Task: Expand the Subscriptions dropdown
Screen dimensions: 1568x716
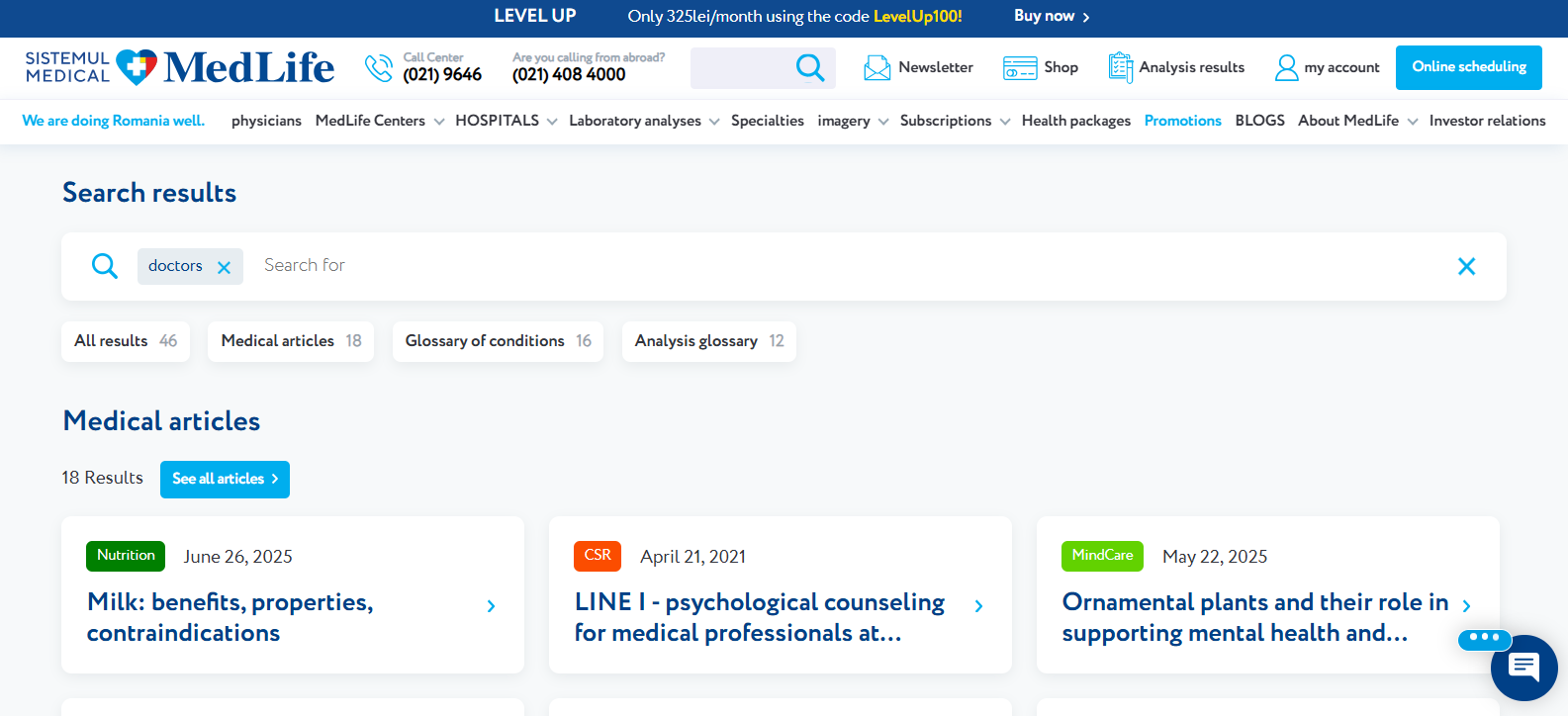Action: pos(1004,122)
